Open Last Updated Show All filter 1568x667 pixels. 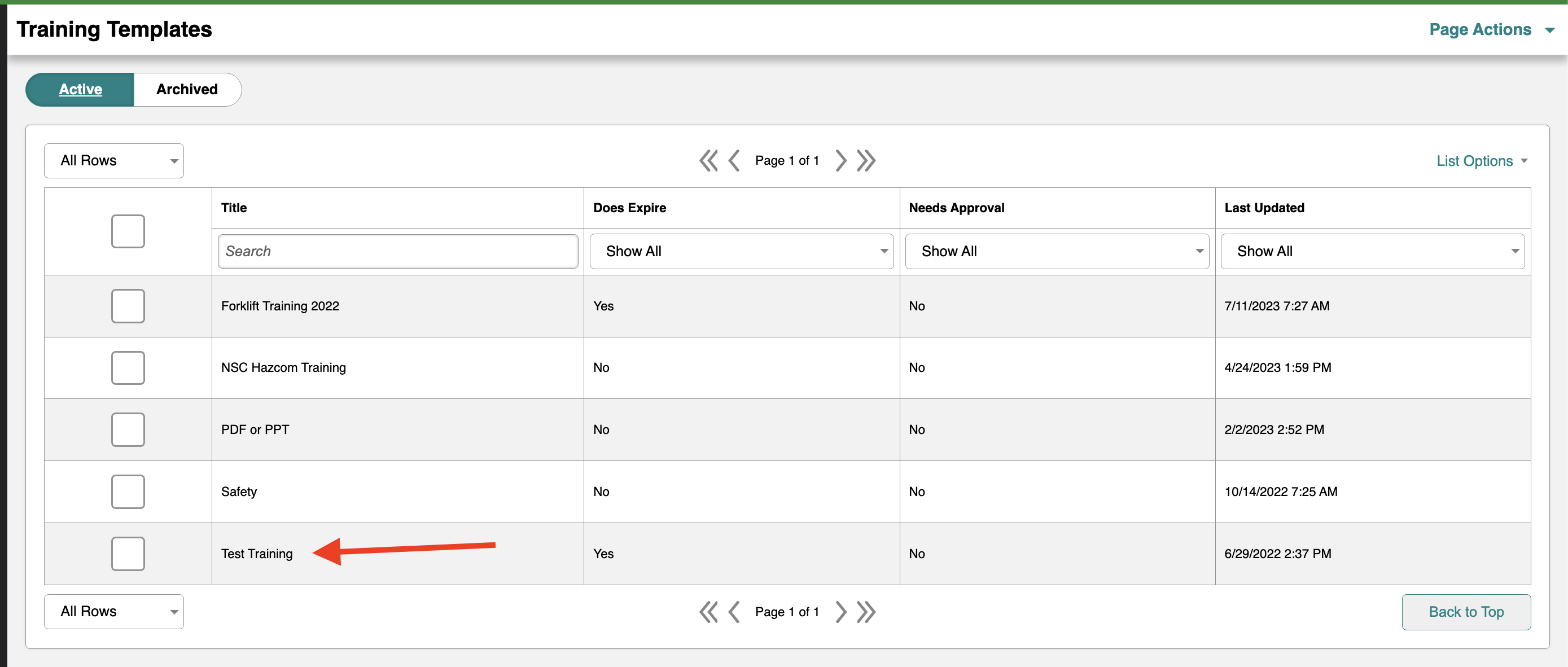(1373, 251)
